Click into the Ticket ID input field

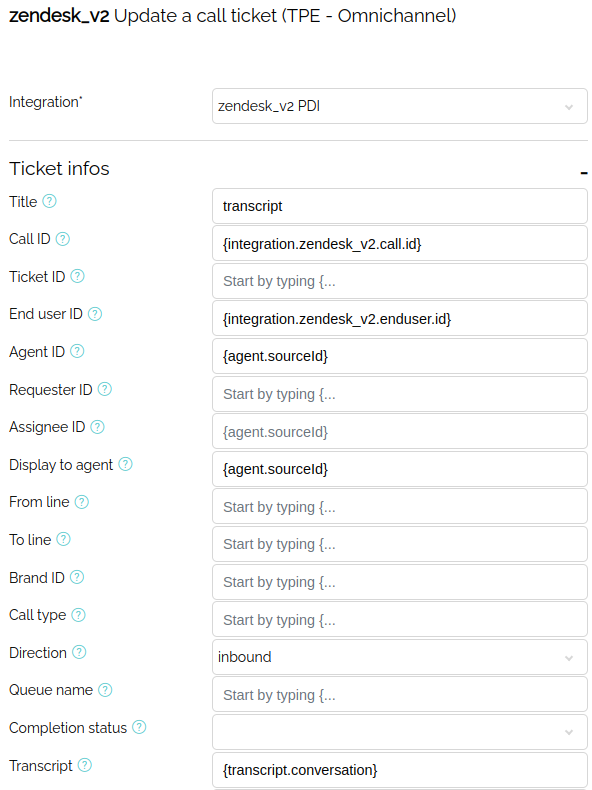(400, 281)
